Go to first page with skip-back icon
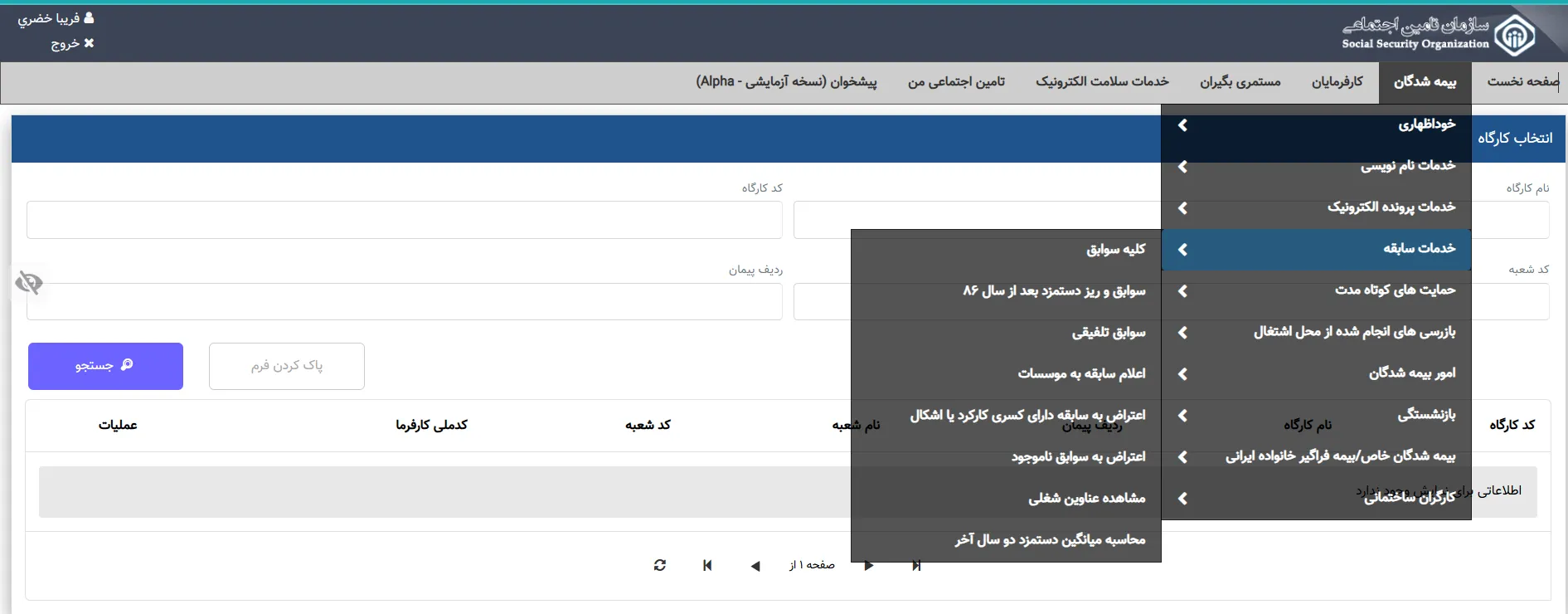Image resolution: width=1568 pixels, height=614 pixels. pyautogui.click(x=707, y=565)
